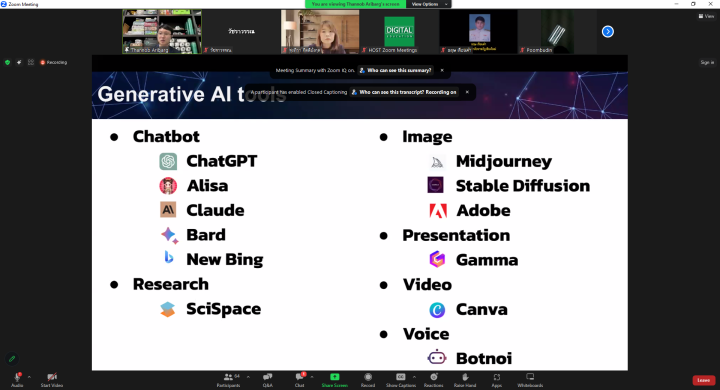The image size is (720, 390).
Task: Unmute using the Audio microphone icon
Action: [x=17, y=377]
